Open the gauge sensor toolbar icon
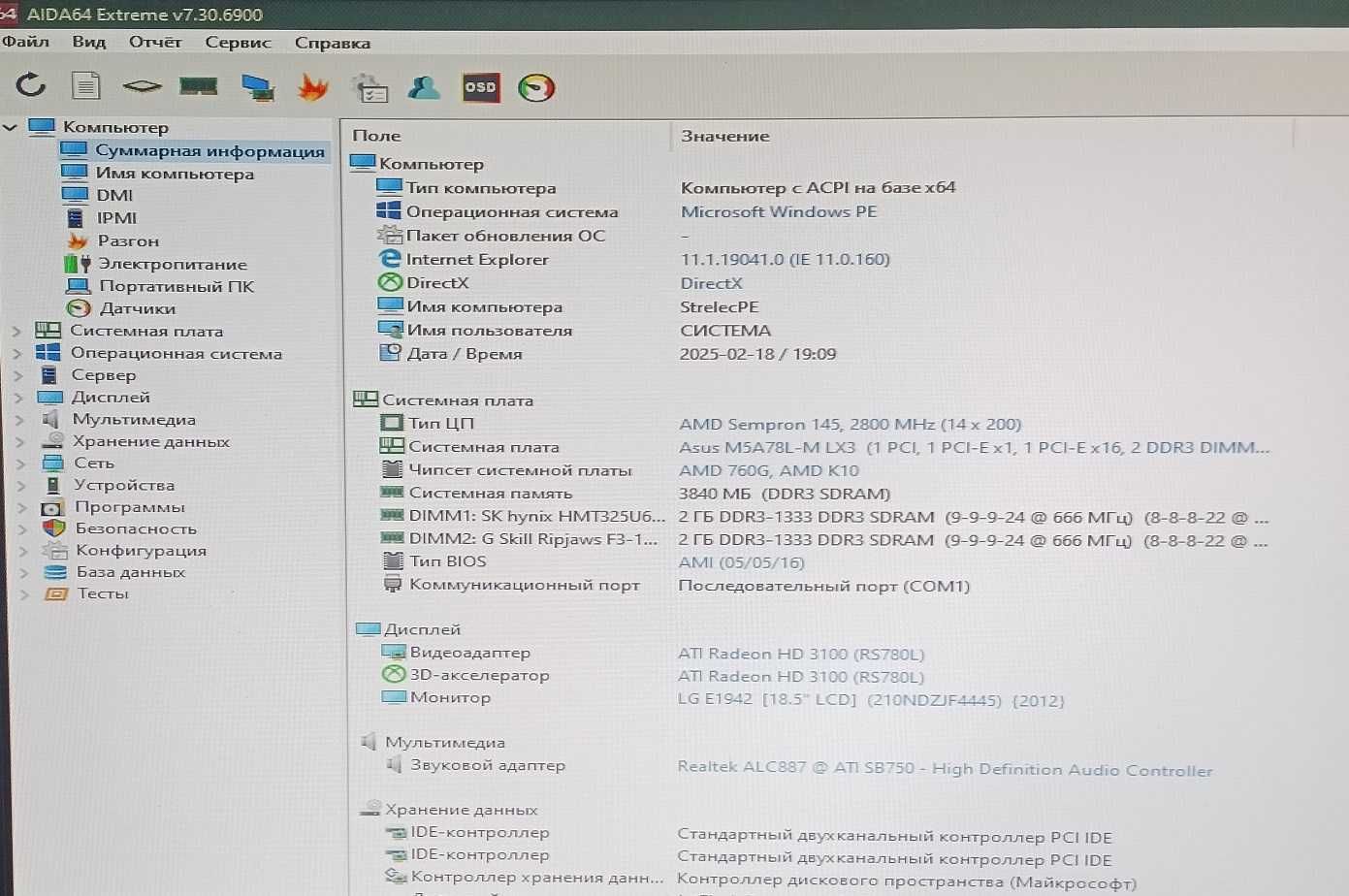 click(x=536, y=87)
